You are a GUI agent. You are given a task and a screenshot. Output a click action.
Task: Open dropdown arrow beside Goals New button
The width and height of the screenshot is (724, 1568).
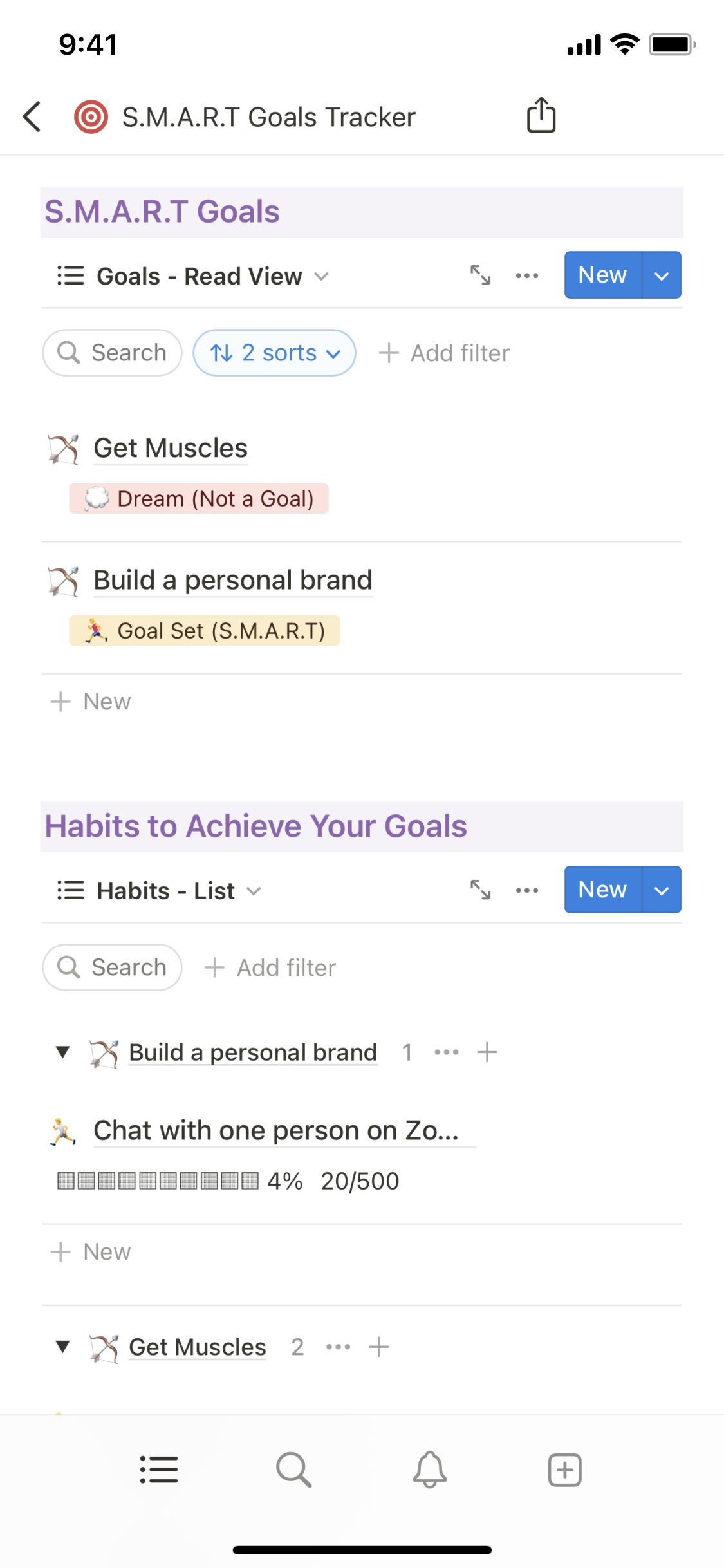tap(662, 275)
